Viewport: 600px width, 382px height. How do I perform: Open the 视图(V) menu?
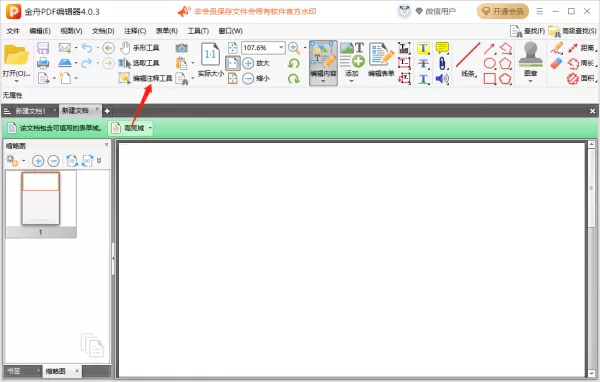tap(71, 31)
